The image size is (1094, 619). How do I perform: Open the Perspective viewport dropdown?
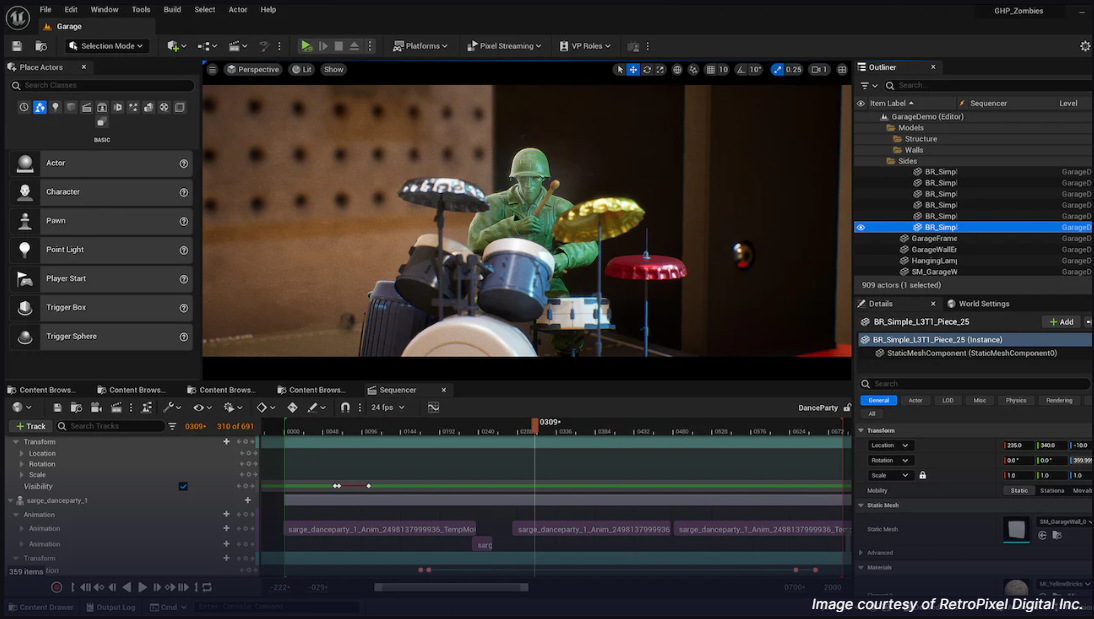[253, 69]
